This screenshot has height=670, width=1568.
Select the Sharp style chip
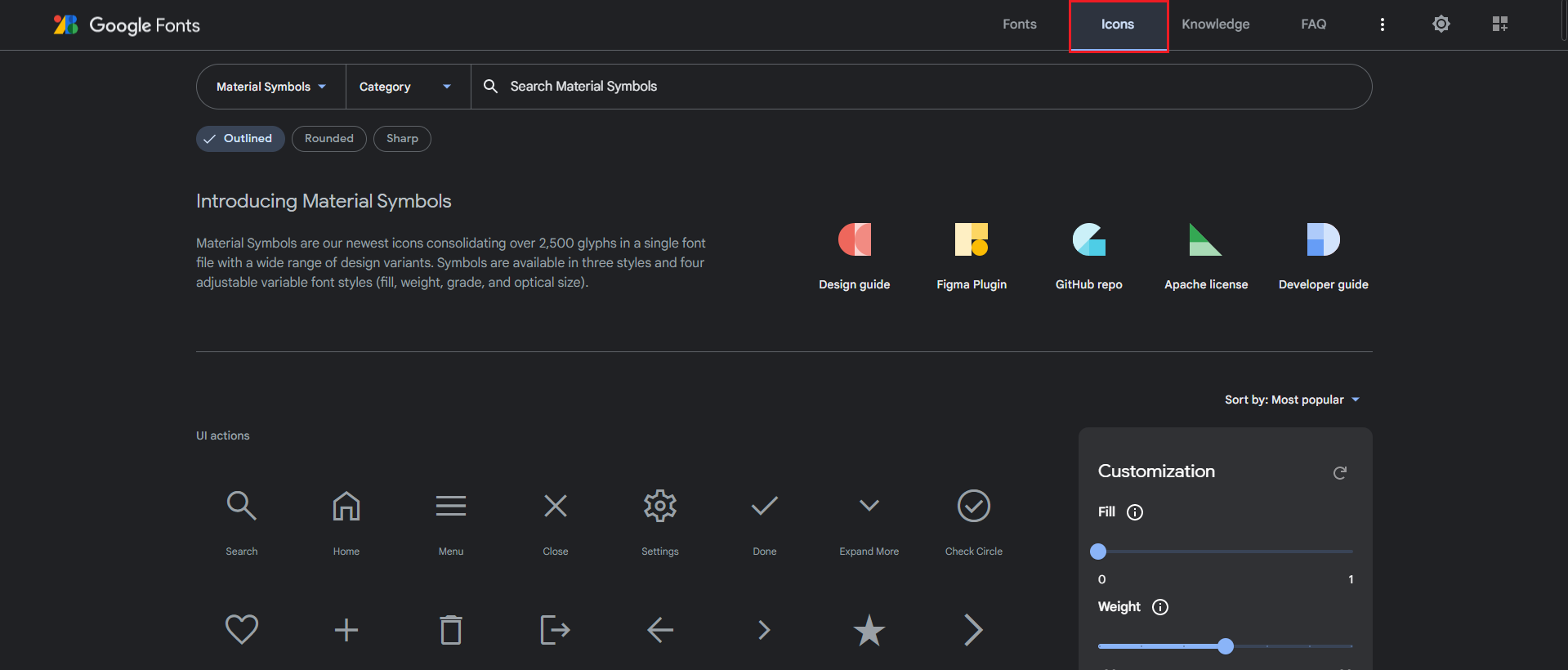pos(402,139)
